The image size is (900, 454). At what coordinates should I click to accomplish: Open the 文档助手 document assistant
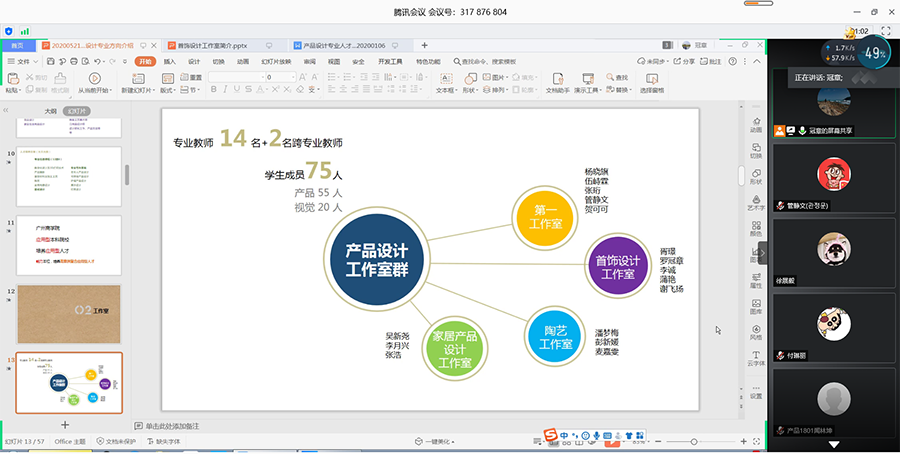click(x=557, y=78)
